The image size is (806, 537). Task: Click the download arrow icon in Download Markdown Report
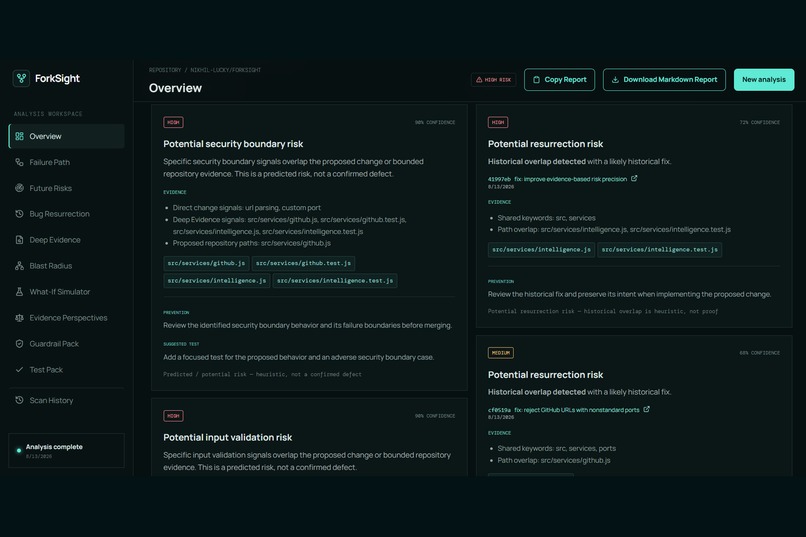[615, 80]
